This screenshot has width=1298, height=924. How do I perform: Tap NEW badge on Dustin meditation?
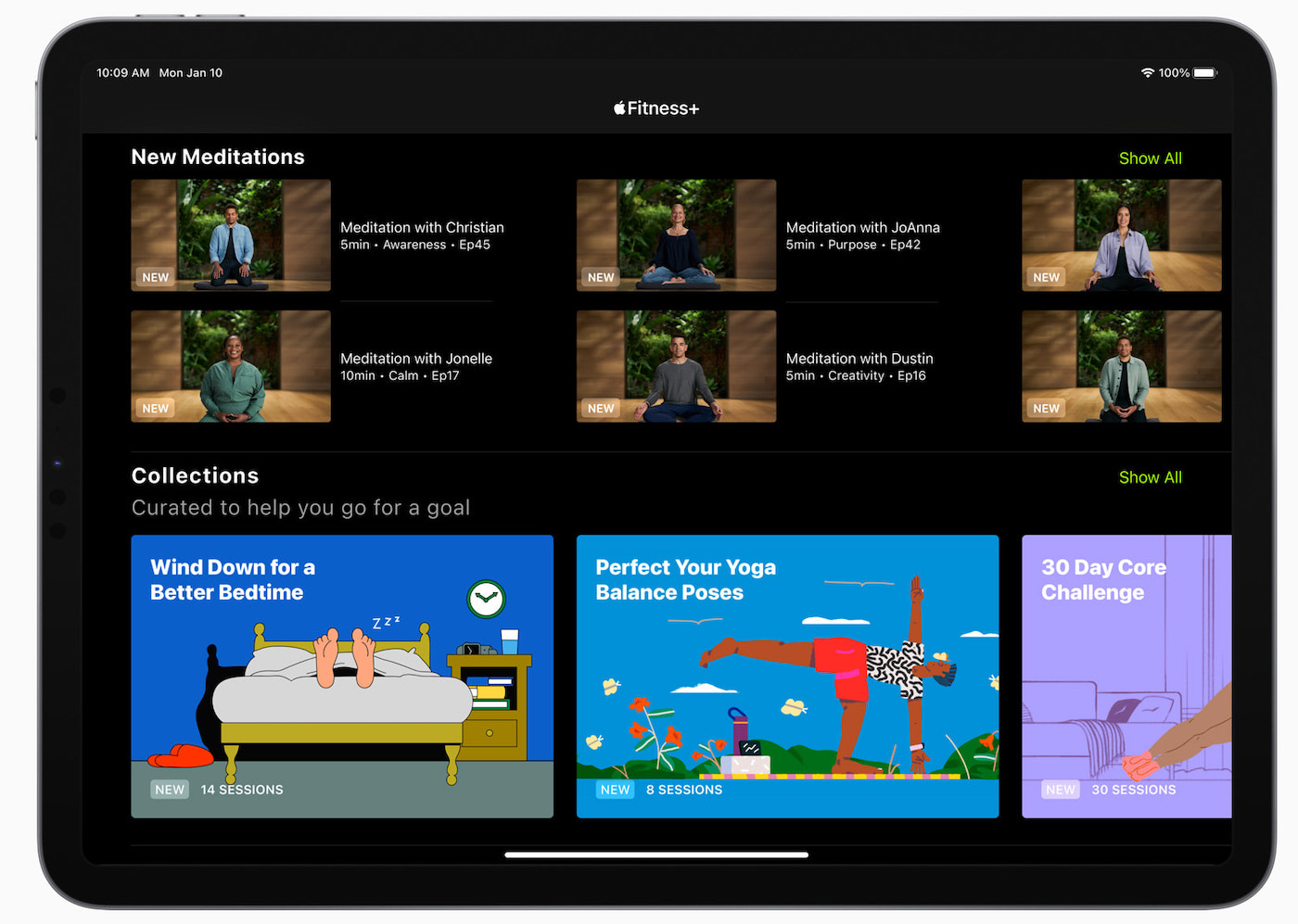(x=601, y=408)
